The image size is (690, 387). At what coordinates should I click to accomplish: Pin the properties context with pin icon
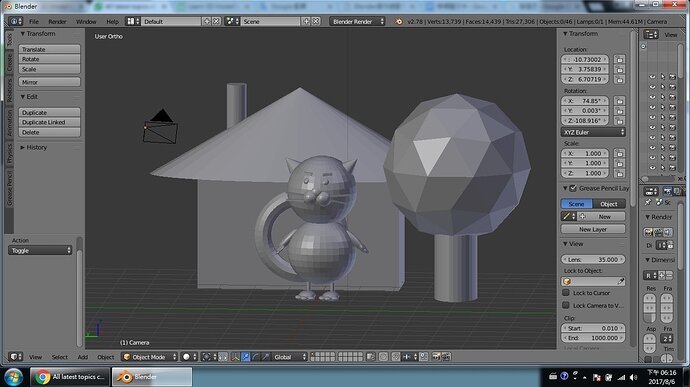648,203
